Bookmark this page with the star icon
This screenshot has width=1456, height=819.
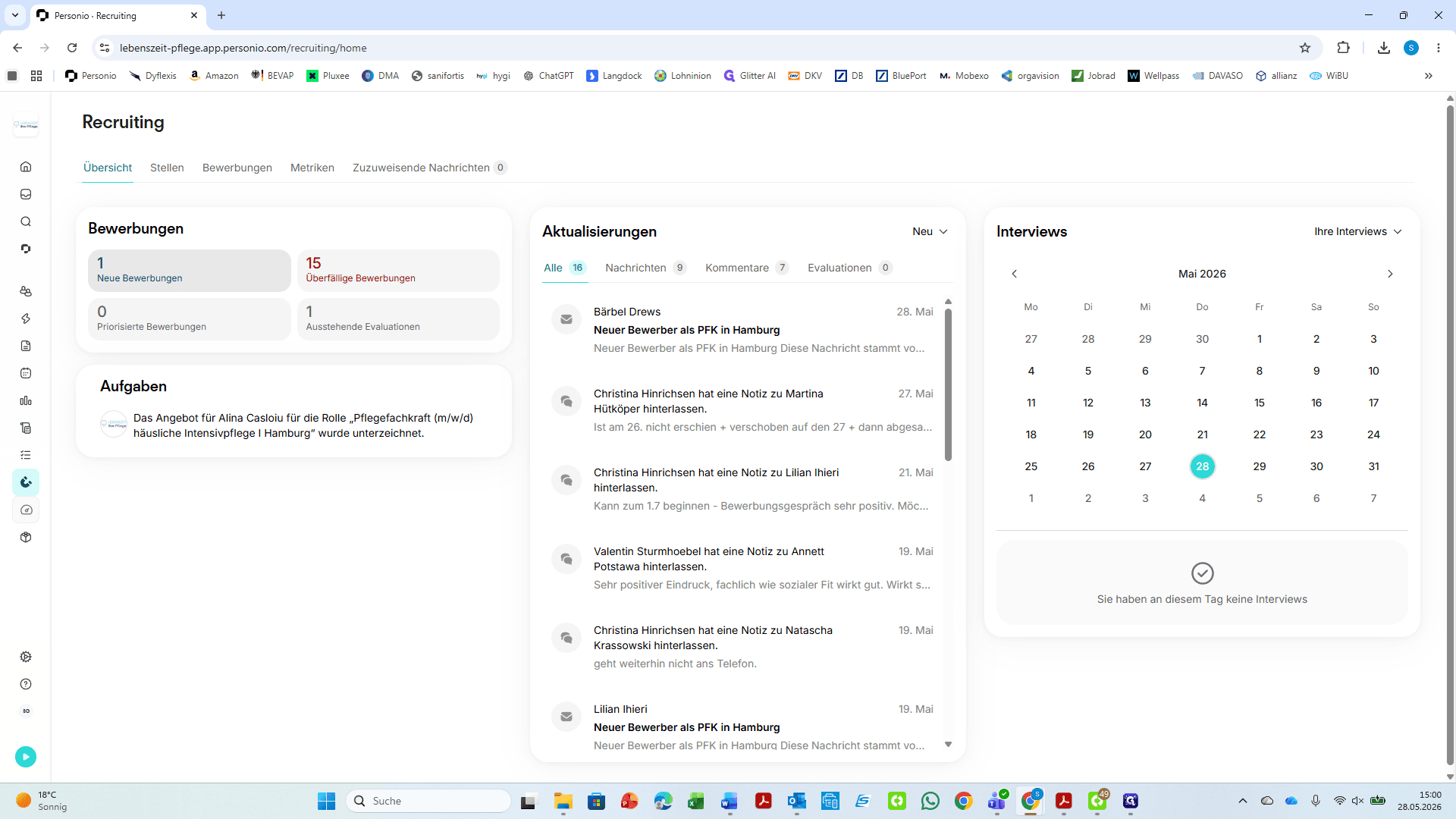click(1305, 48)
